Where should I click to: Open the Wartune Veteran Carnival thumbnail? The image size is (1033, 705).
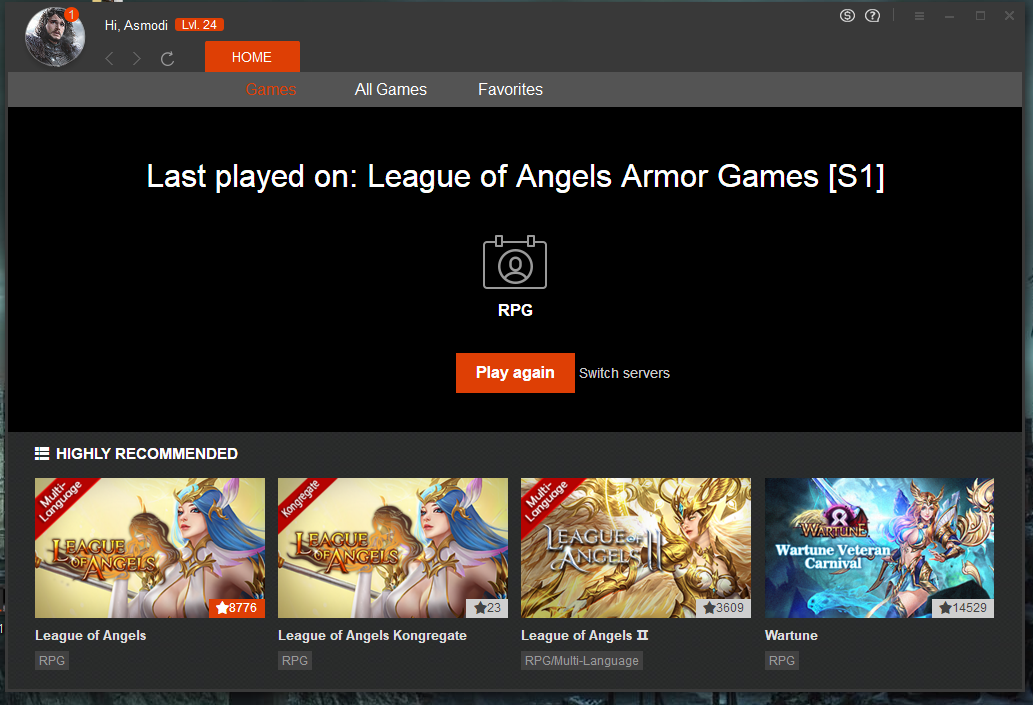coord(879,547)
